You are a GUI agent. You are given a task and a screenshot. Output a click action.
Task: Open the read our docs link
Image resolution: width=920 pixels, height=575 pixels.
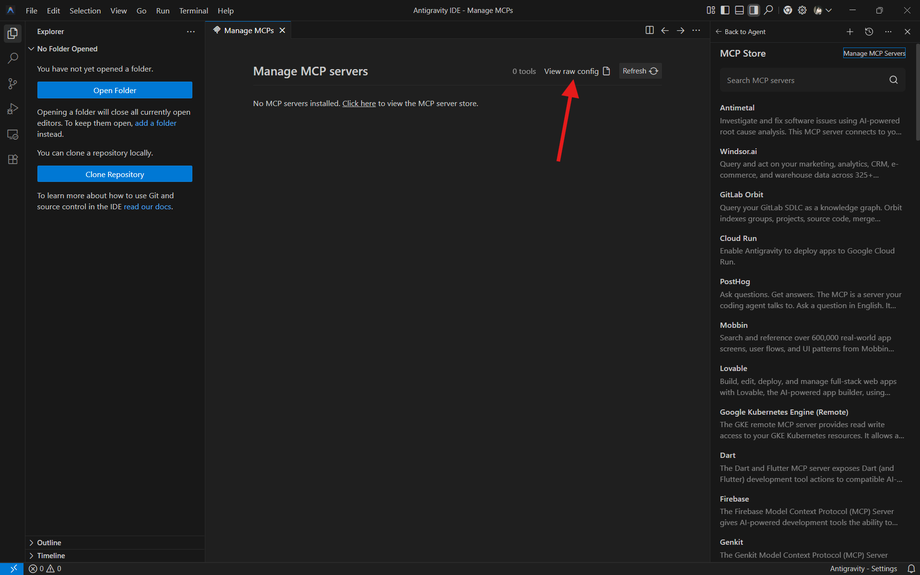point(148,207)
